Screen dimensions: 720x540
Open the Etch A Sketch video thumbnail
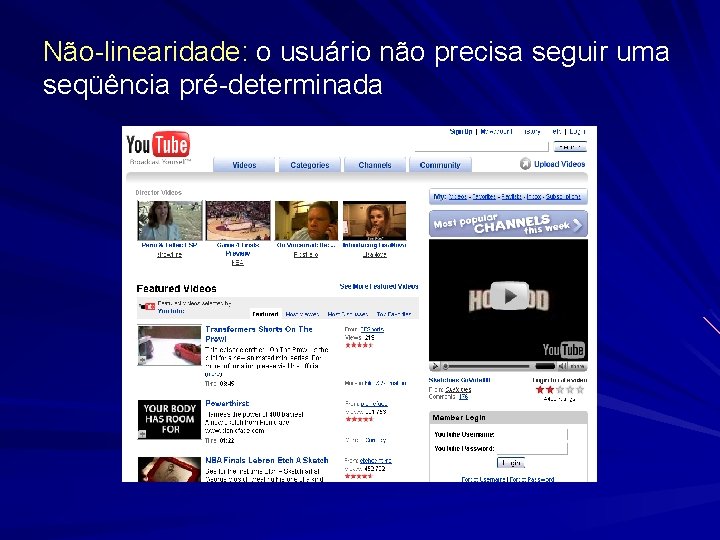169,469
